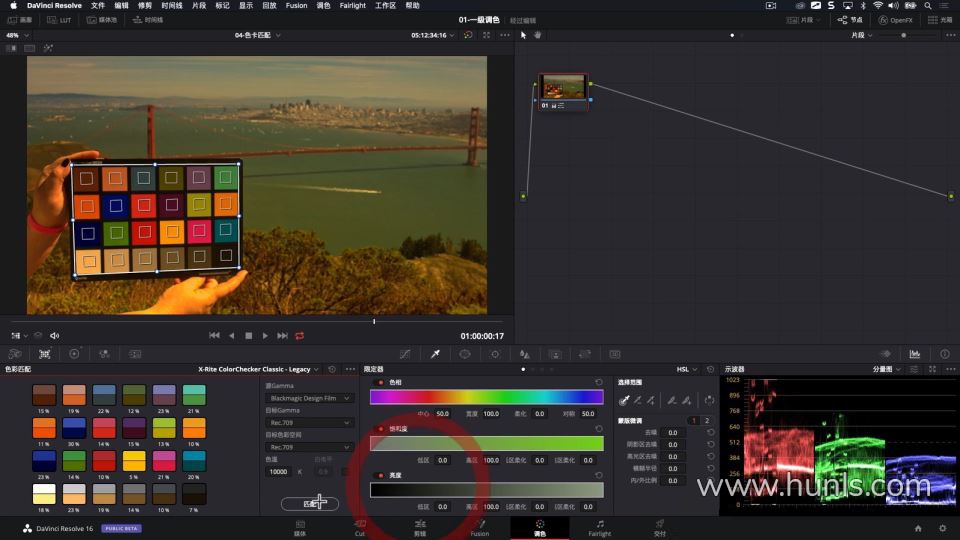The height and width of the screenshot is (540, 960).
Task: Click the OpenFX button in top toolbar
Action: coord(895,20)
